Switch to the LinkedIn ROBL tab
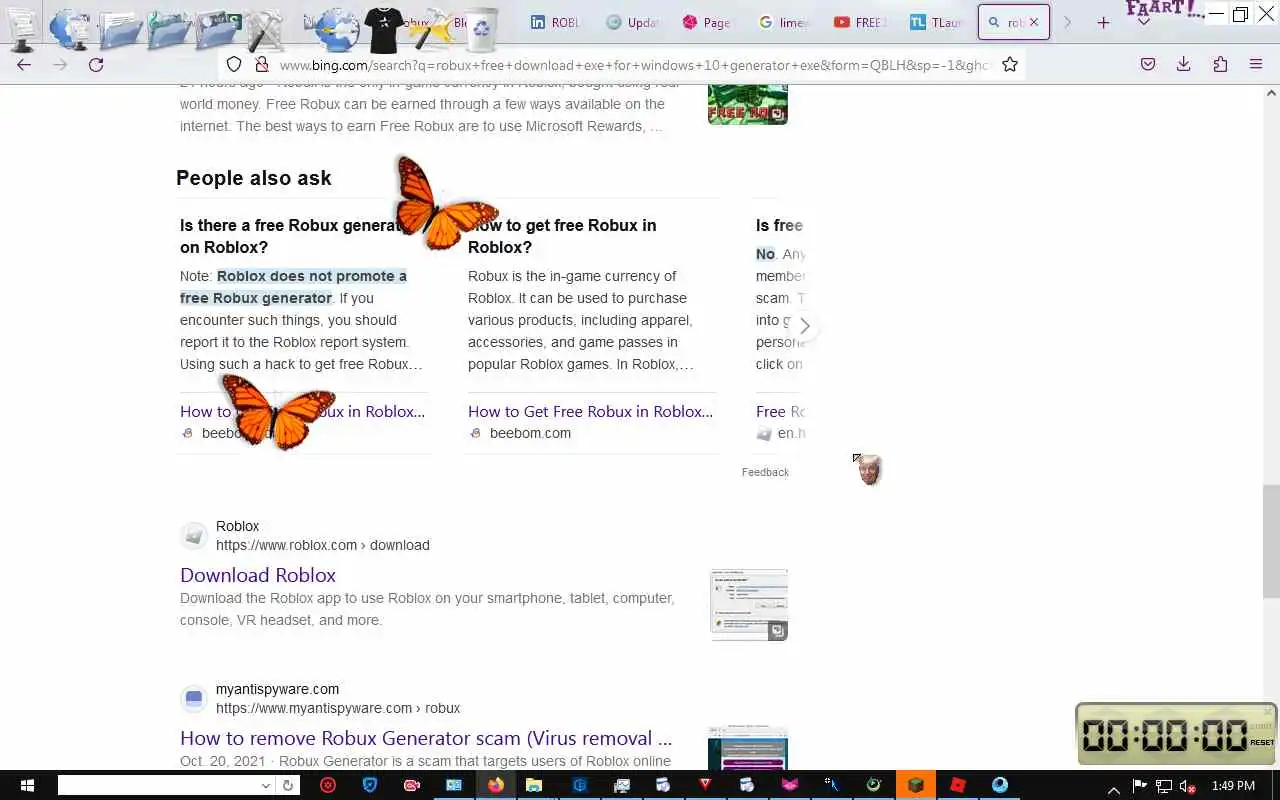 point(555,22)
